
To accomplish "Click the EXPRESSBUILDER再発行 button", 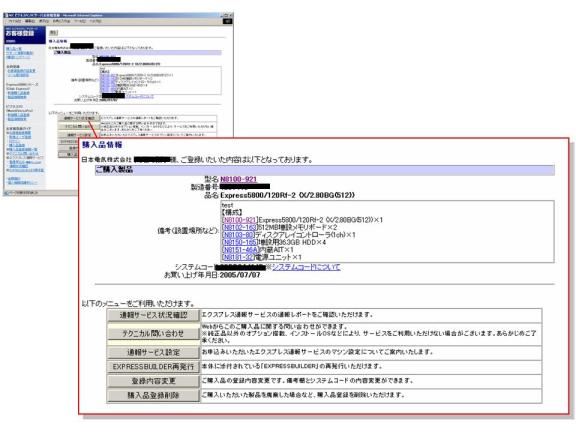I will point(153,367).
